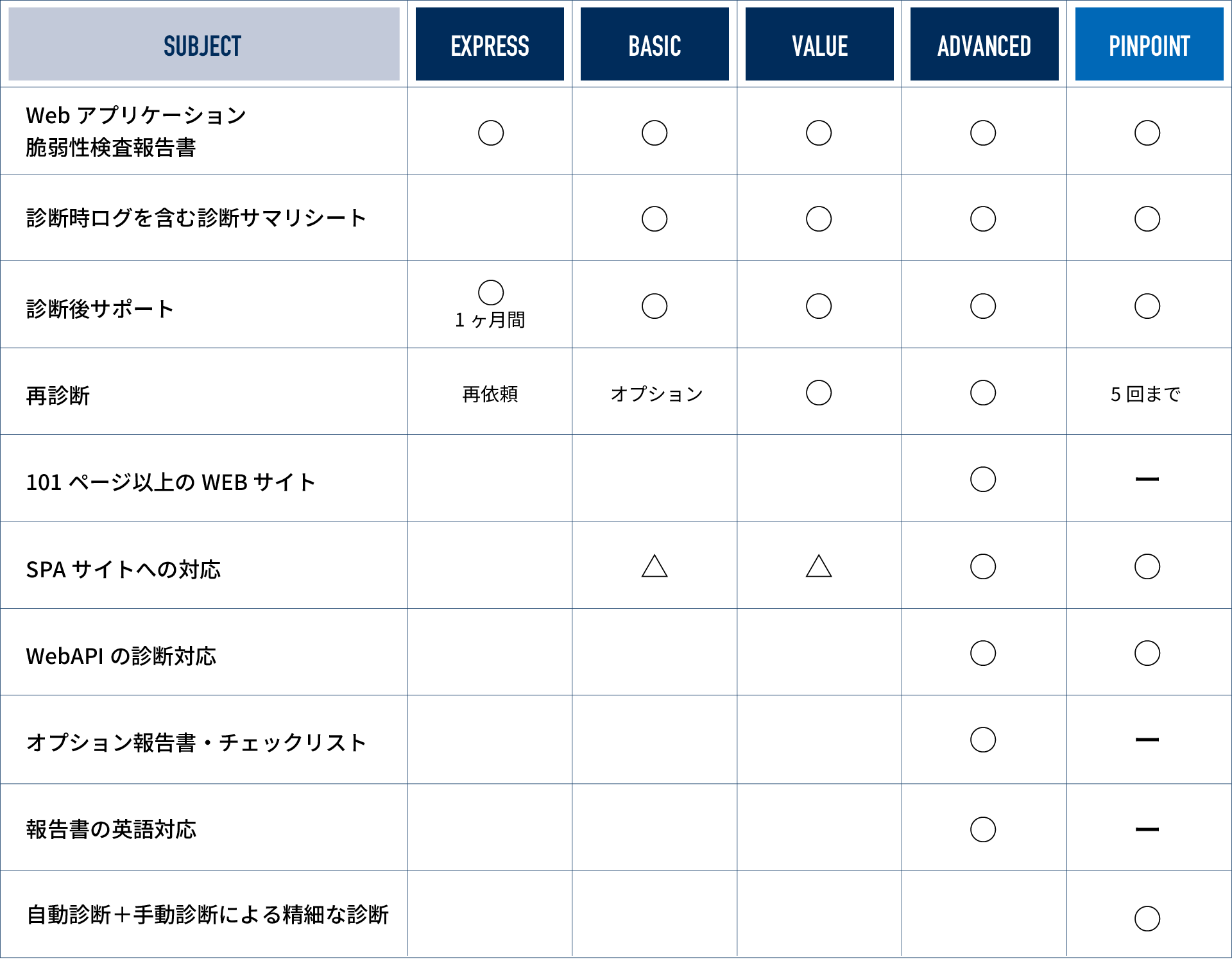Click the triangle under BASIC for SPA サイト

click(x=654, y=566)
